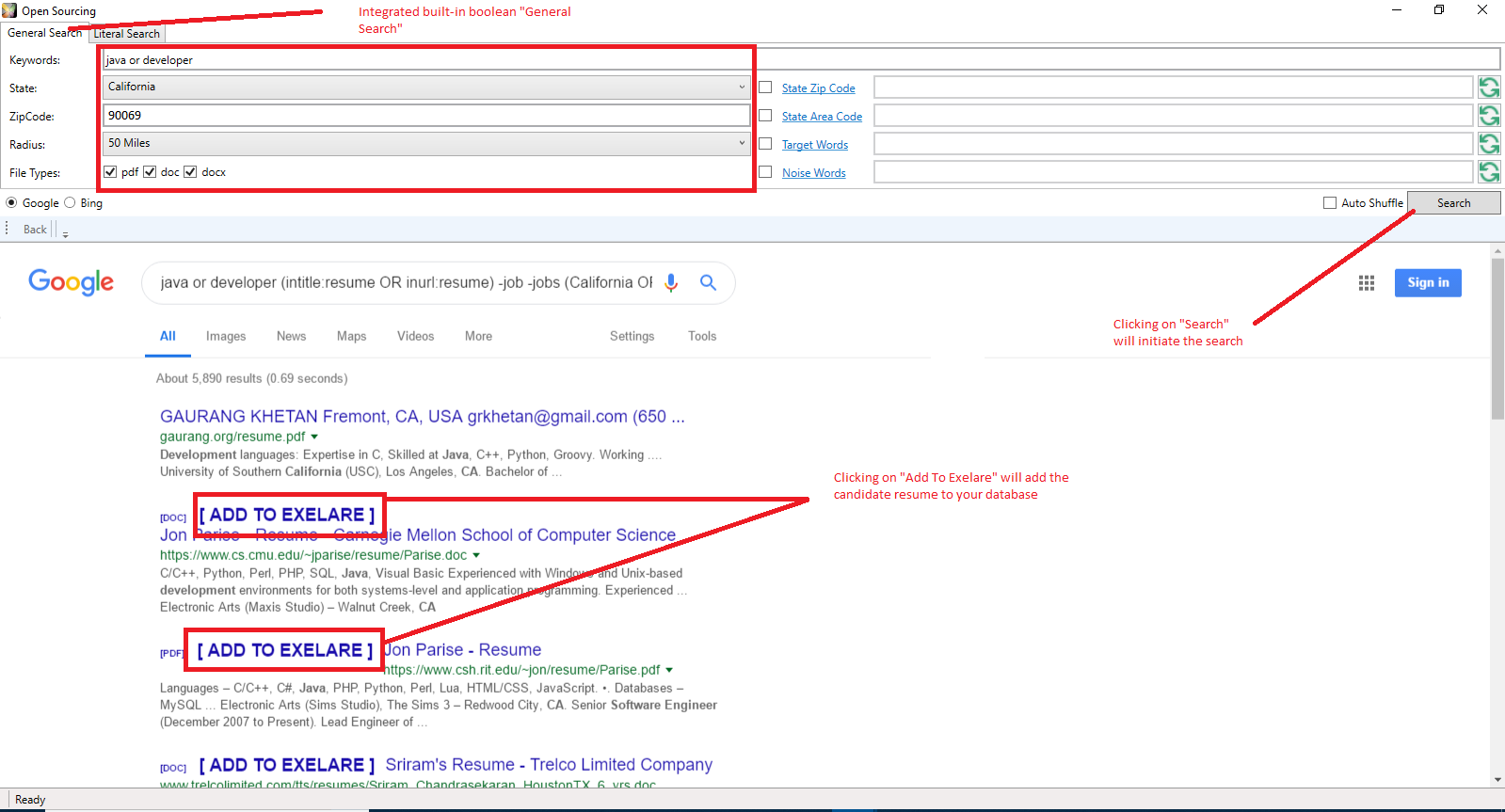Open the GAURANG KHETAN resume result
Viewport: 1505px width, 812px height.
[x=423, y=417]
